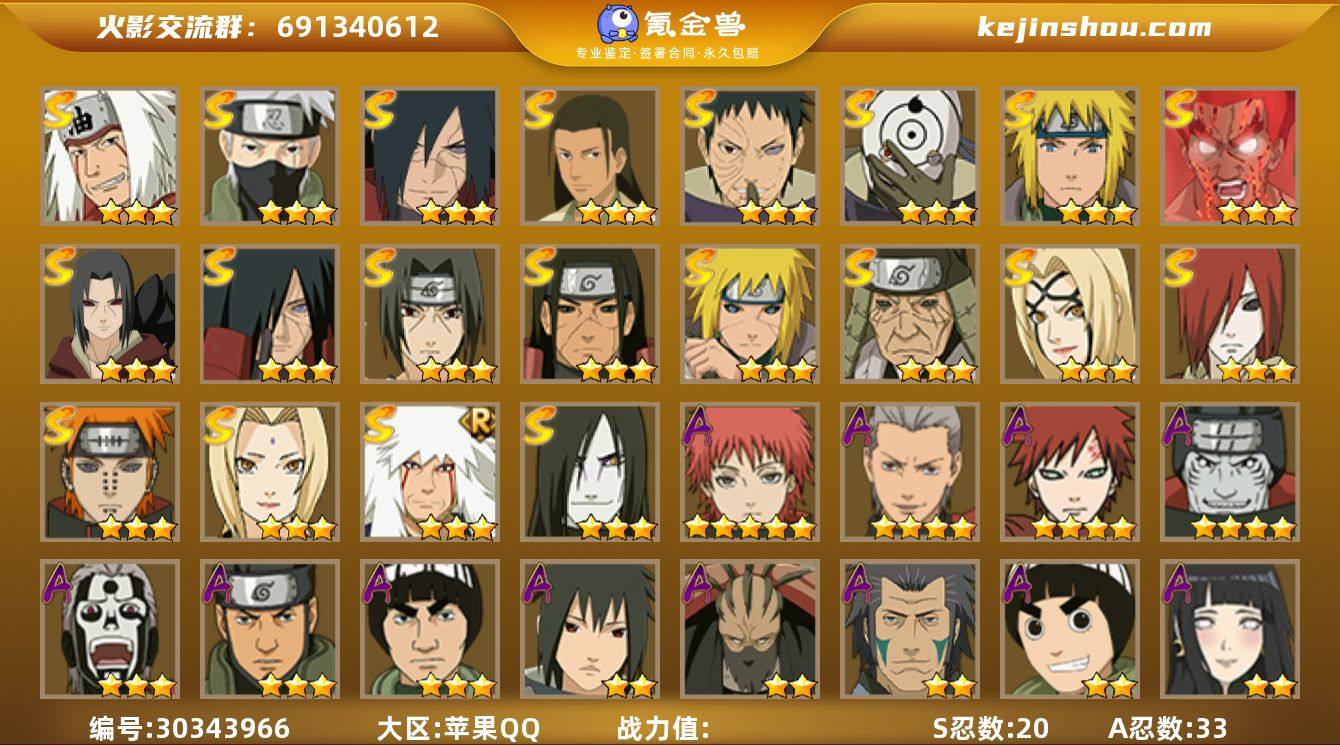The width and height of the screenshot is (1340, 745).
Task: Click the kejinshou.com website text
Action: [1094, 27]
